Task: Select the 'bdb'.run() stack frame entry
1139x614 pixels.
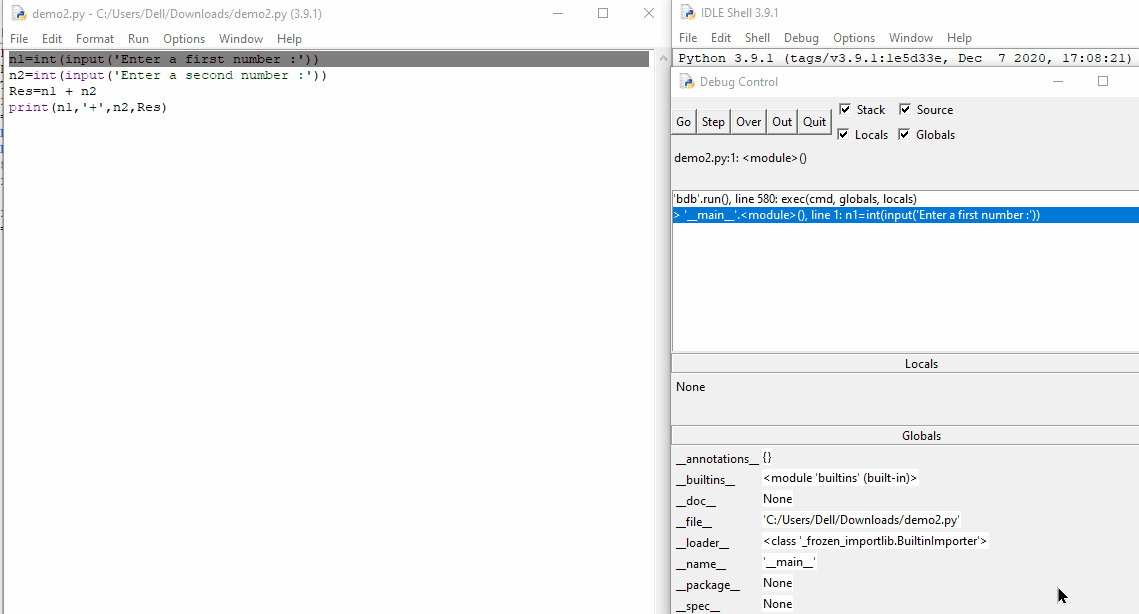Action: pos(795,199)
